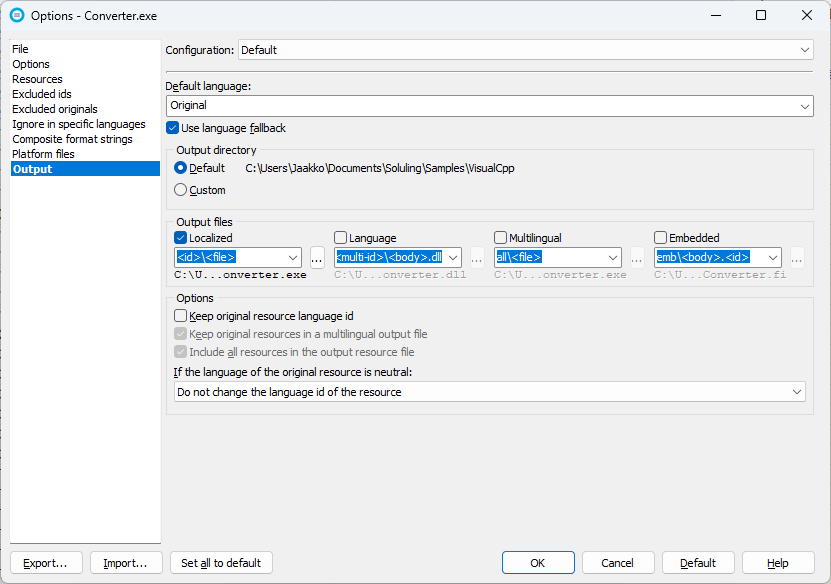Enable the Language output file checkbox

(x=340, y=237)
